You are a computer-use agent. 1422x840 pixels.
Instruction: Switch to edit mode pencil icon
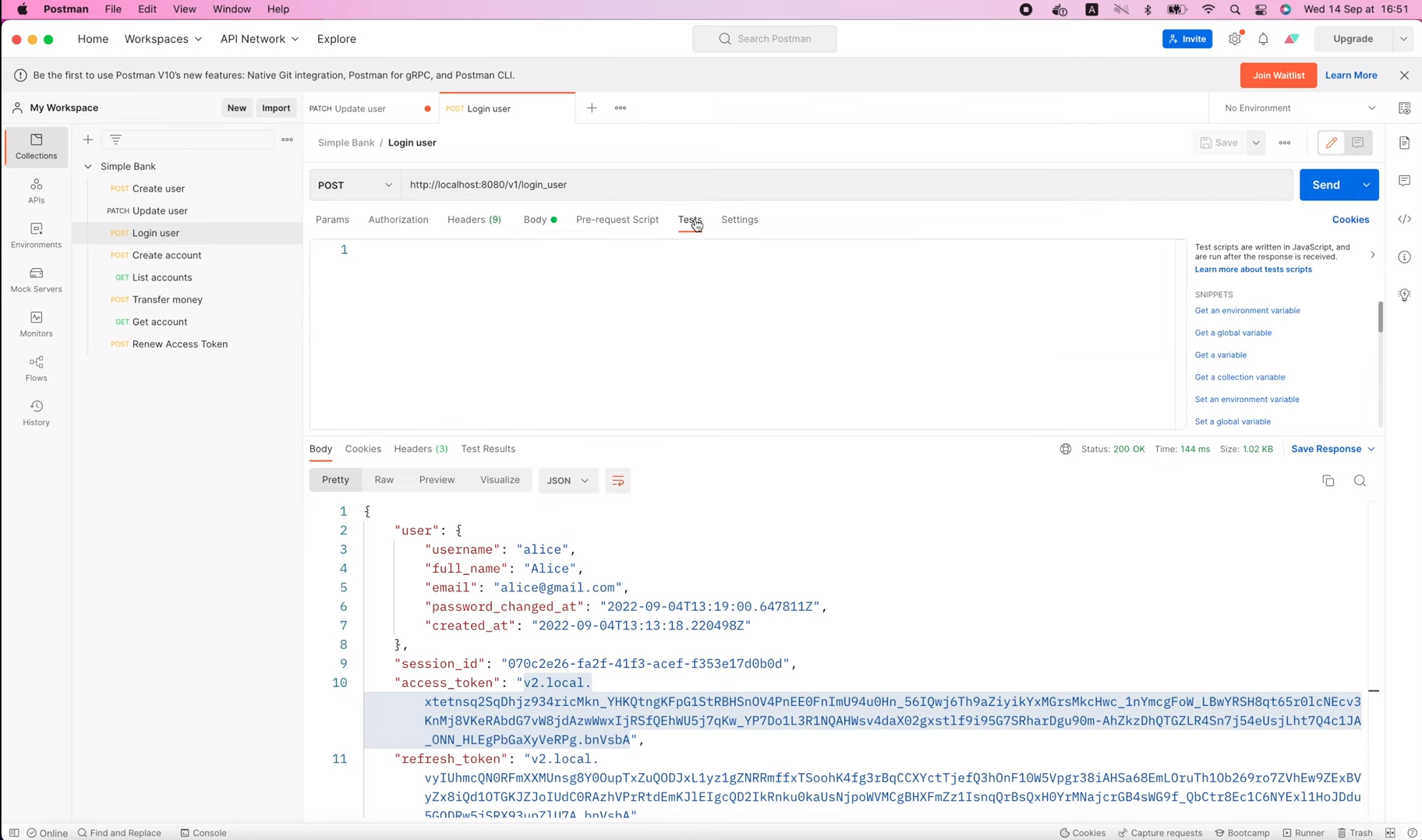(1332, 143)
